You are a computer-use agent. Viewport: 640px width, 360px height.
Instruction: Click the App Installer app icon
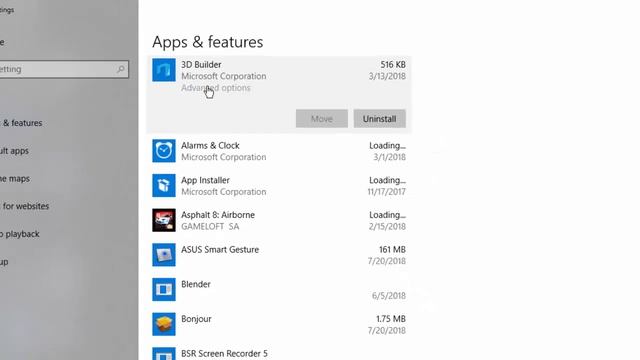point(164,185)
